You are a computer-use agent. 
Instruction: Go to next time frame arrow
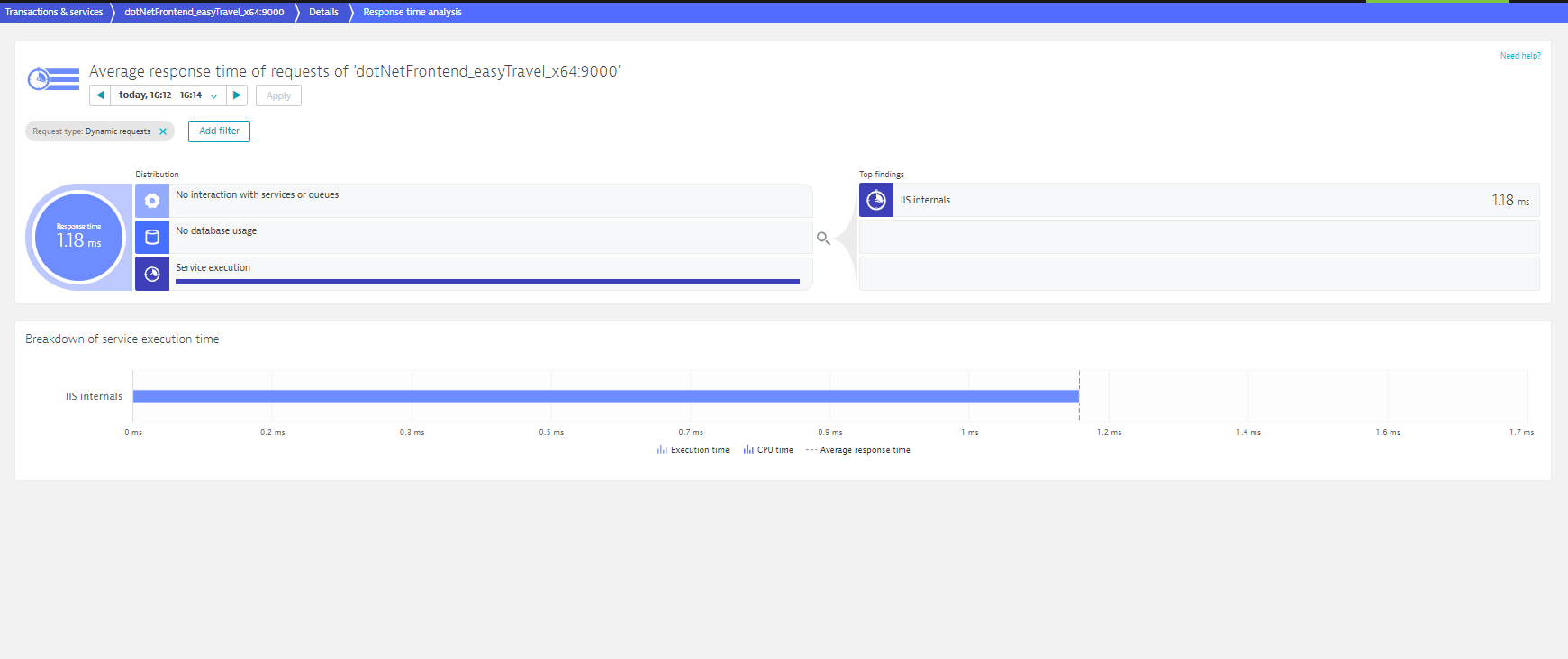237,95
